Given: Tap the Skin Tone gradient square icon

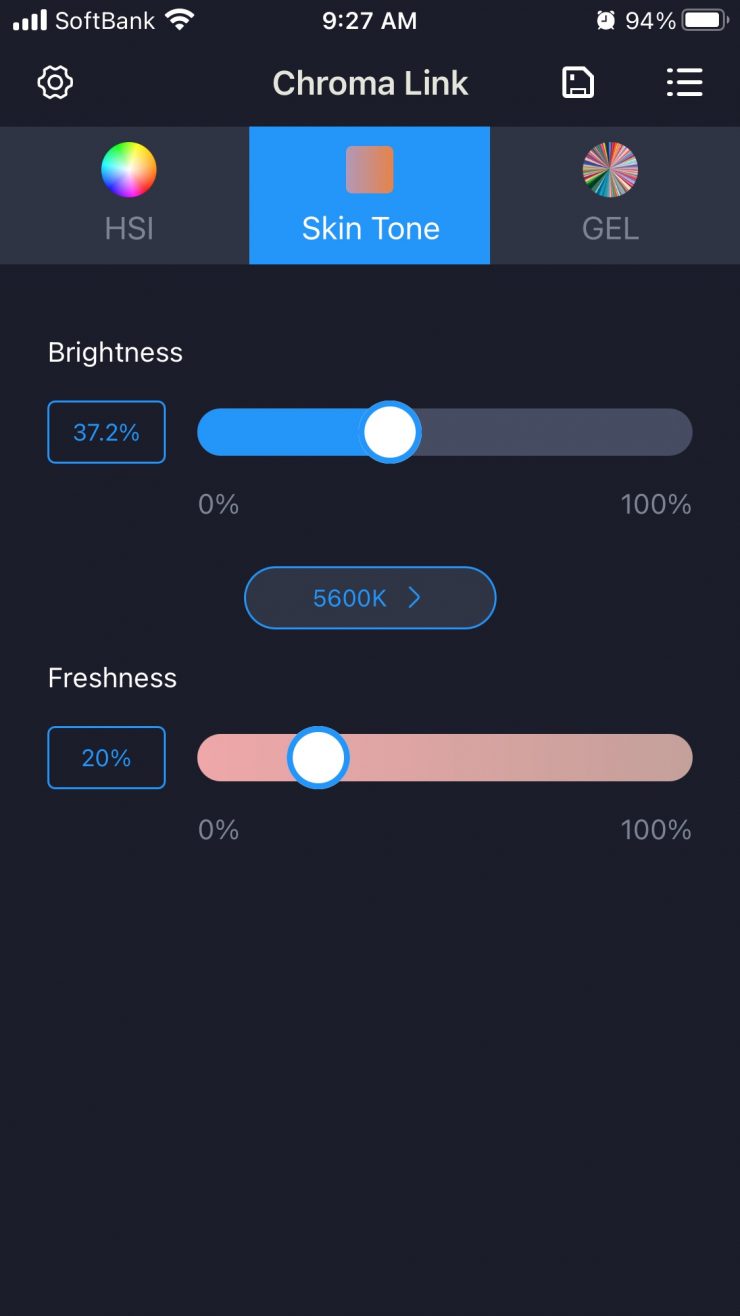Looking at the screenshot, I should click(370, 170).
